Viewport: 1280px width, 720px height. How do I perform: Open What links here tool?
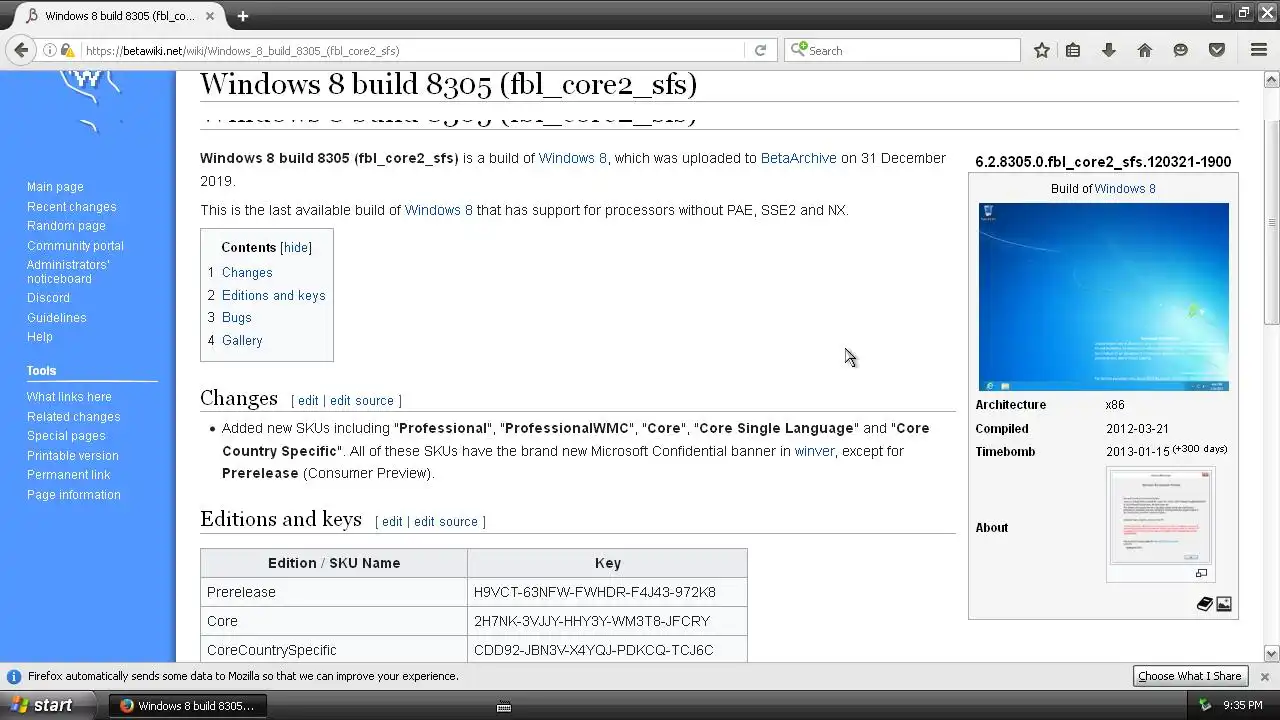[69, 397]
